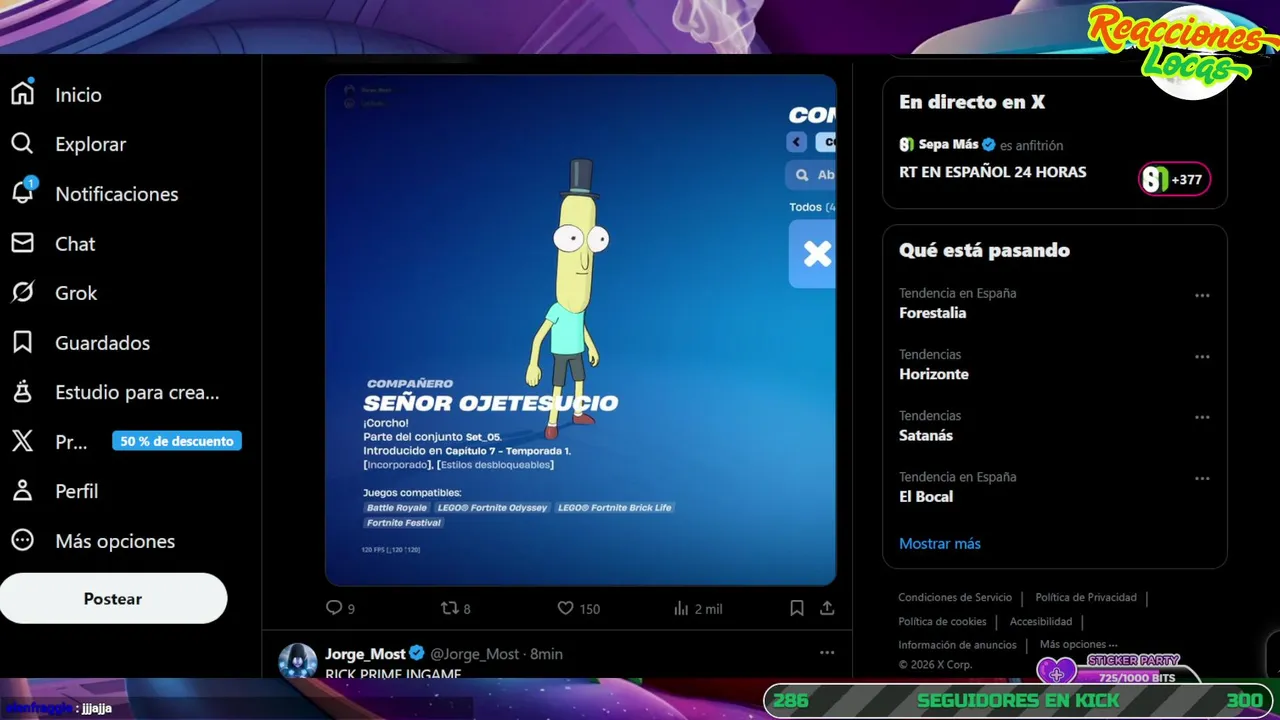Open Información de anuncios link
Image resolution: width=1280 pixels, height=720 pixels.
click(x=957, y=645)
